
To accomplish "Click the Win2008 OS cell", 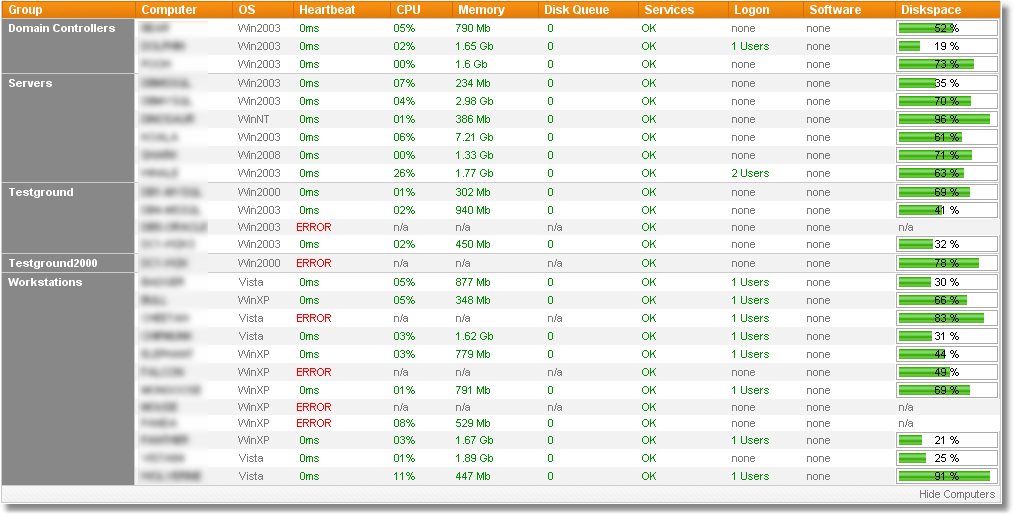I will [259, 155].
